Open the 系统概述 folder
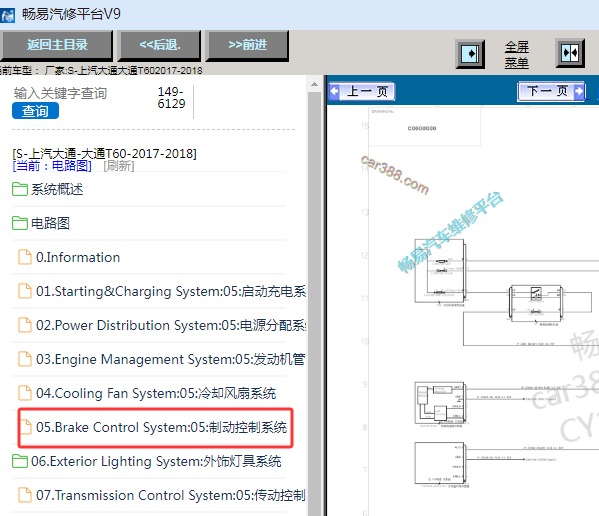The height and width of the screenshot is (516, 599). point(48,189)
